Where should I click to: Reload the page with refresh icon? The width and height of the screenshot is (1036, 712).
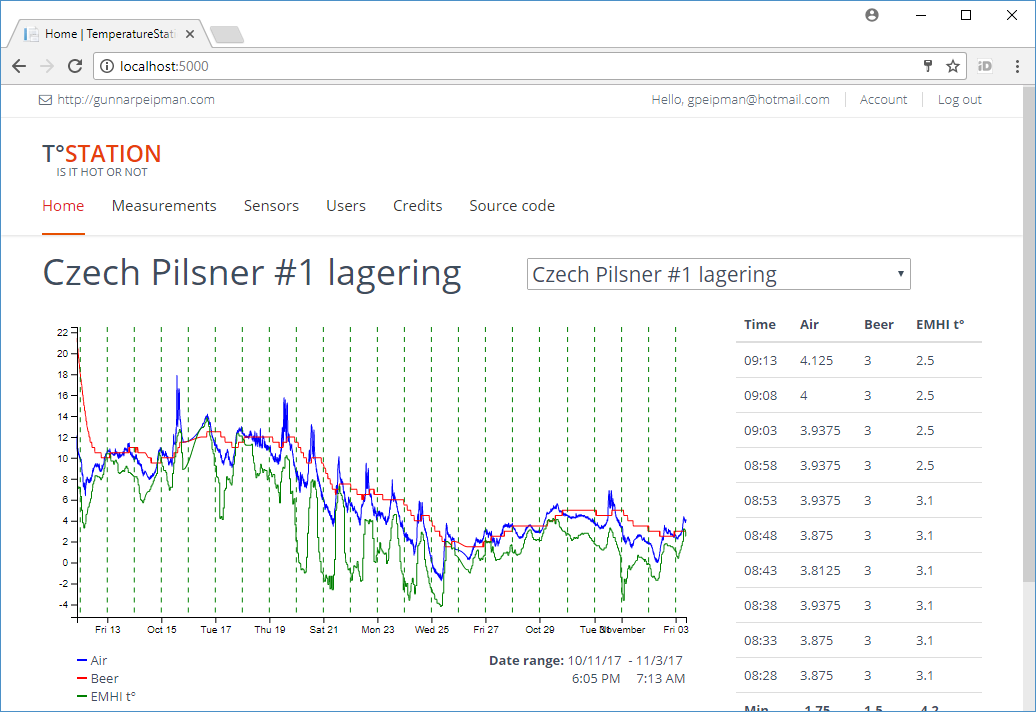pyautogui.click(x=75, y=66)
